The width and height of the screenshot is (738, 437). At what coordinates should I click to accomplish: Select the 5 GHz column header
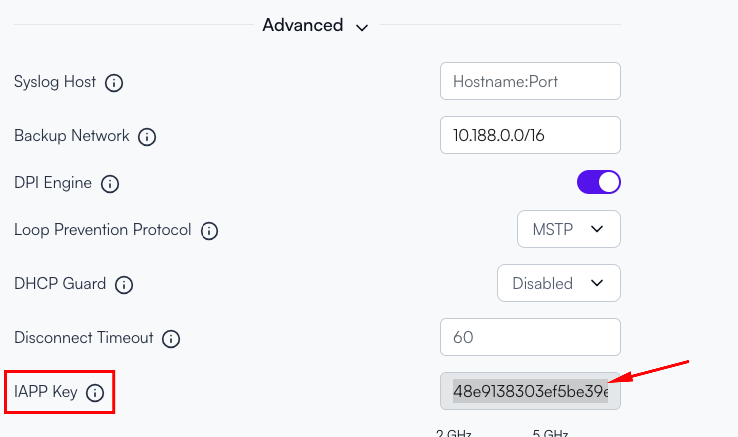tap(550, 433)
